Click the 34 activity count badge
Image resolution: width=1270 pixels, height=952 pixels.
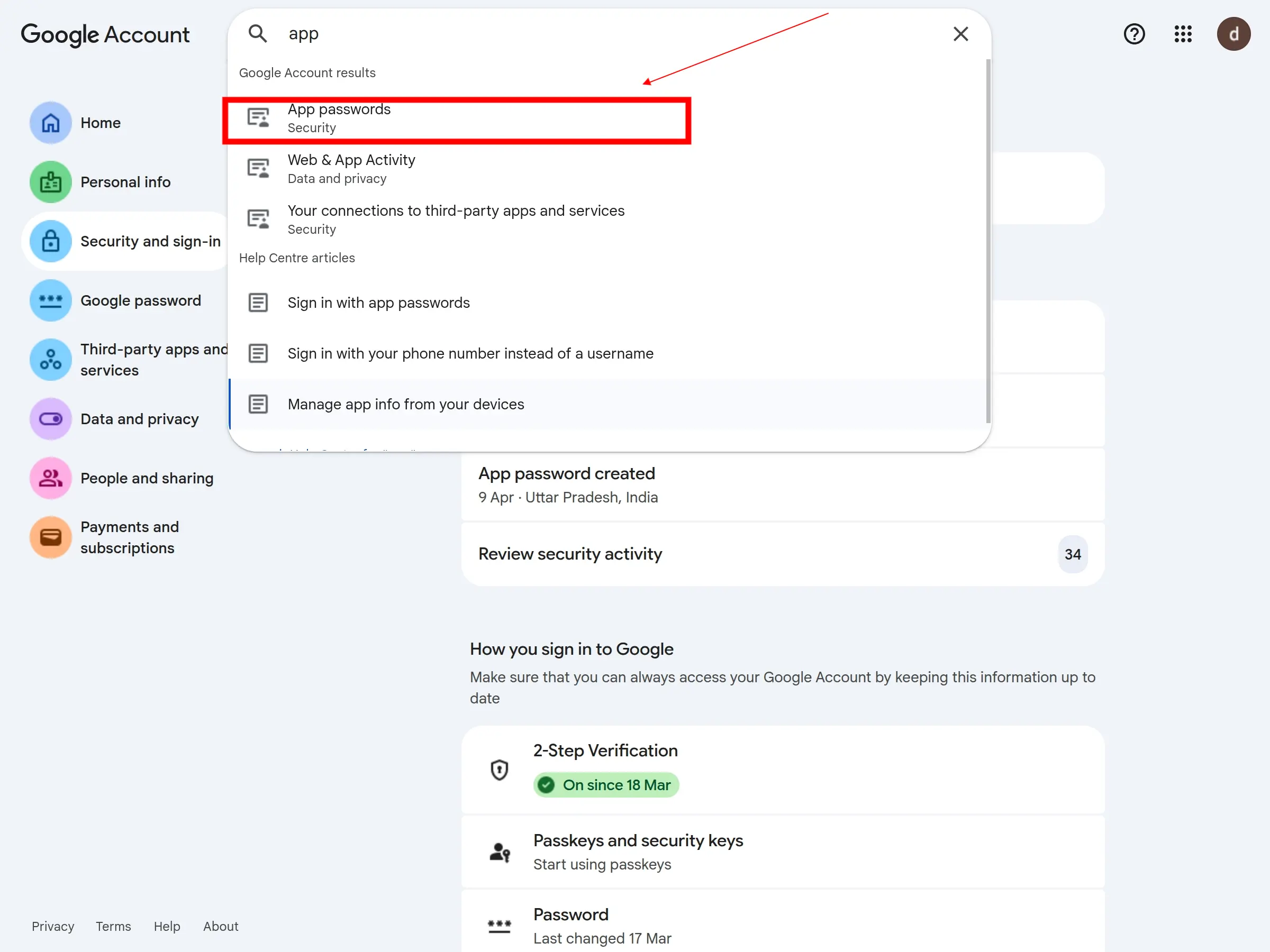pos(1072,554)
